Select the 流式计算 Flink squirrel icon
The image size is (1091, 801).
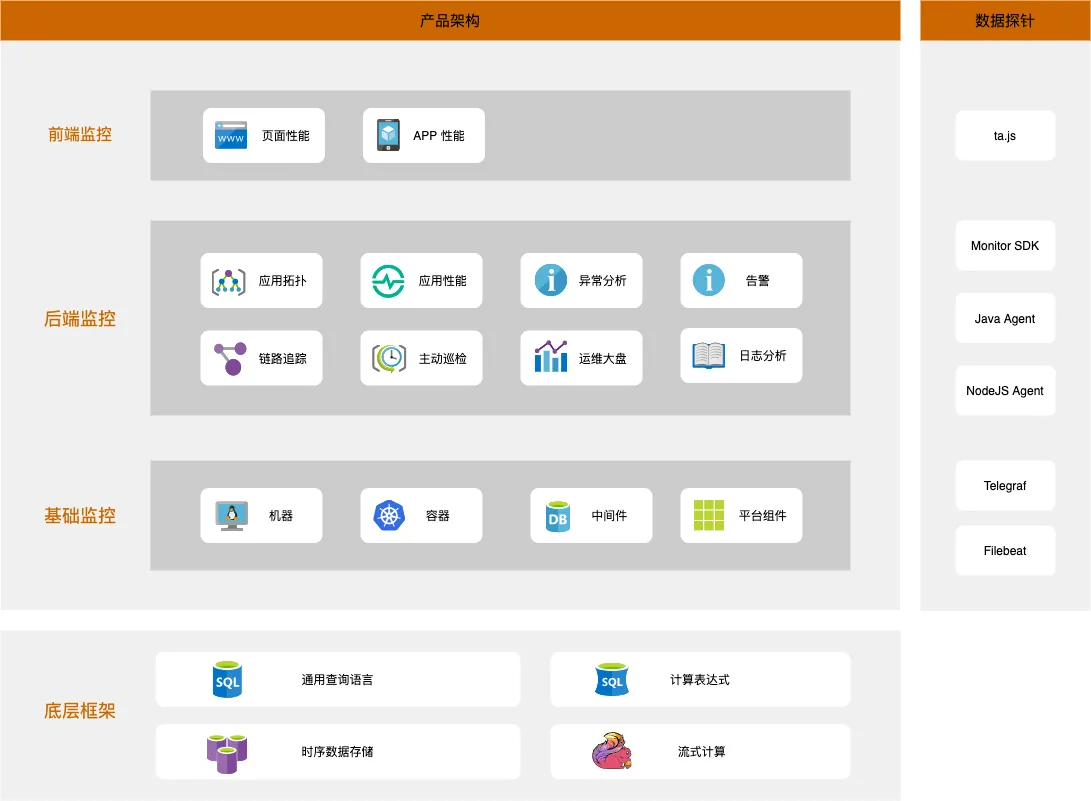click(611, 752)
